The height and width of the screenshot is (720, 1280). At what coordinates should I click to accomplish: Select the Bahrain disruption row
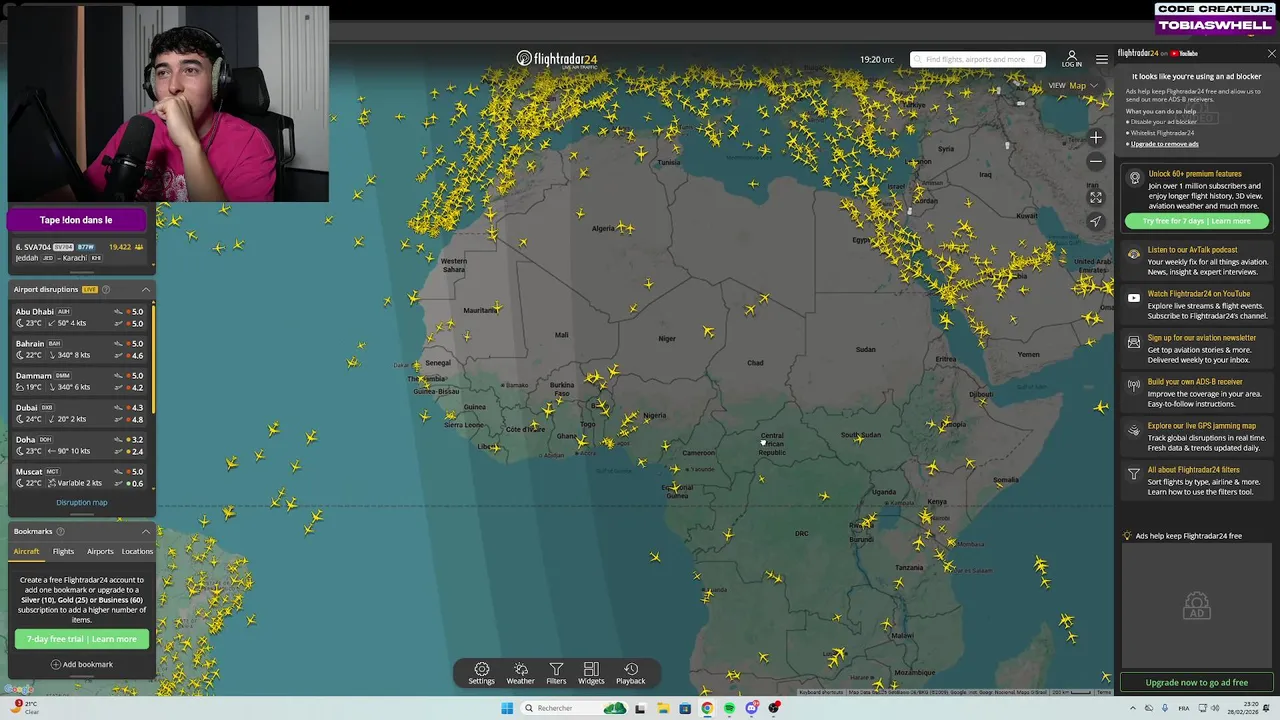pos(79,350)
